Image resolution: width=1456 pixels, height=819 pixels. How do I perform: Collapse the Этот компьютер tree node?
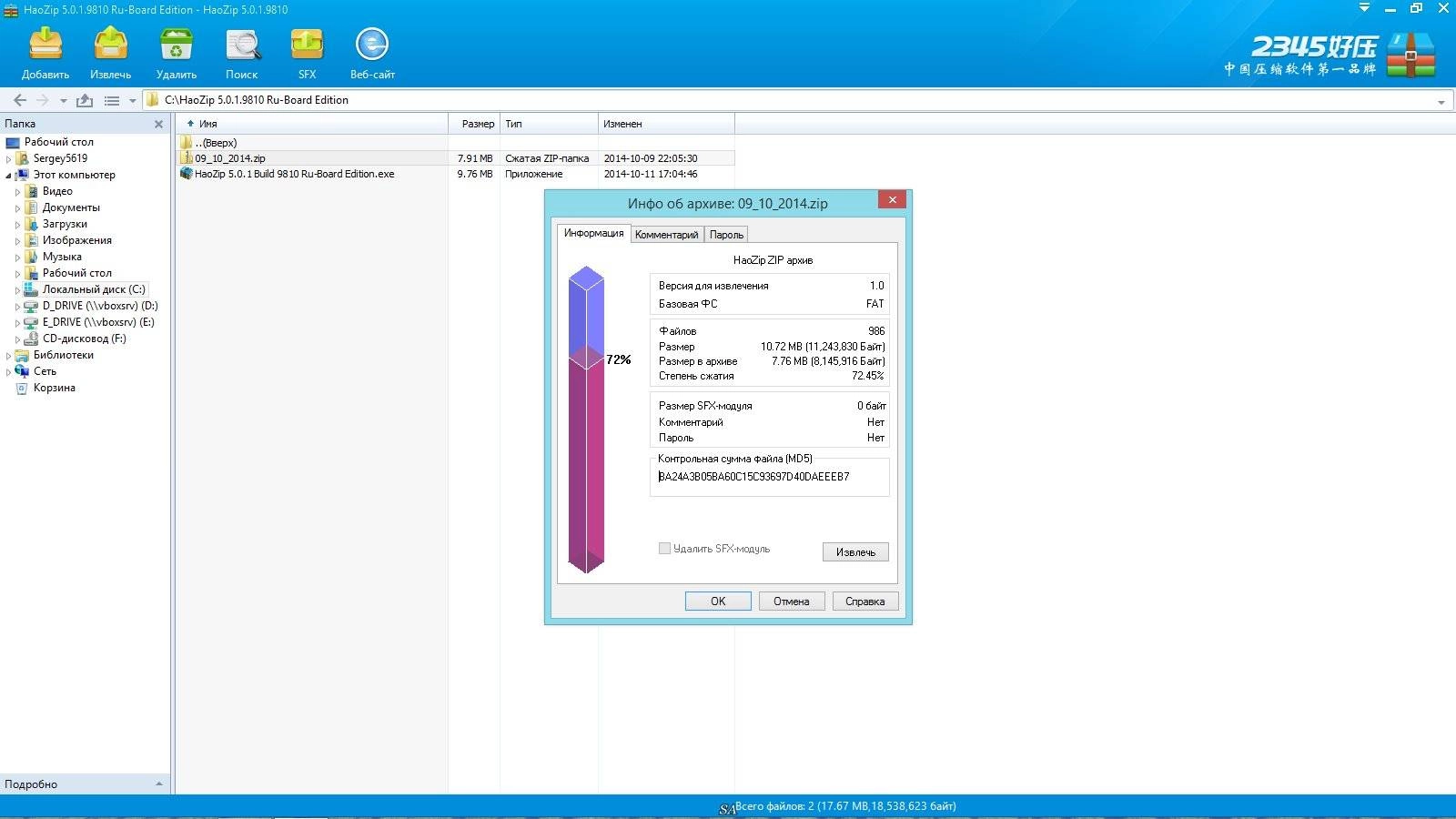click(x=9, y=176)
